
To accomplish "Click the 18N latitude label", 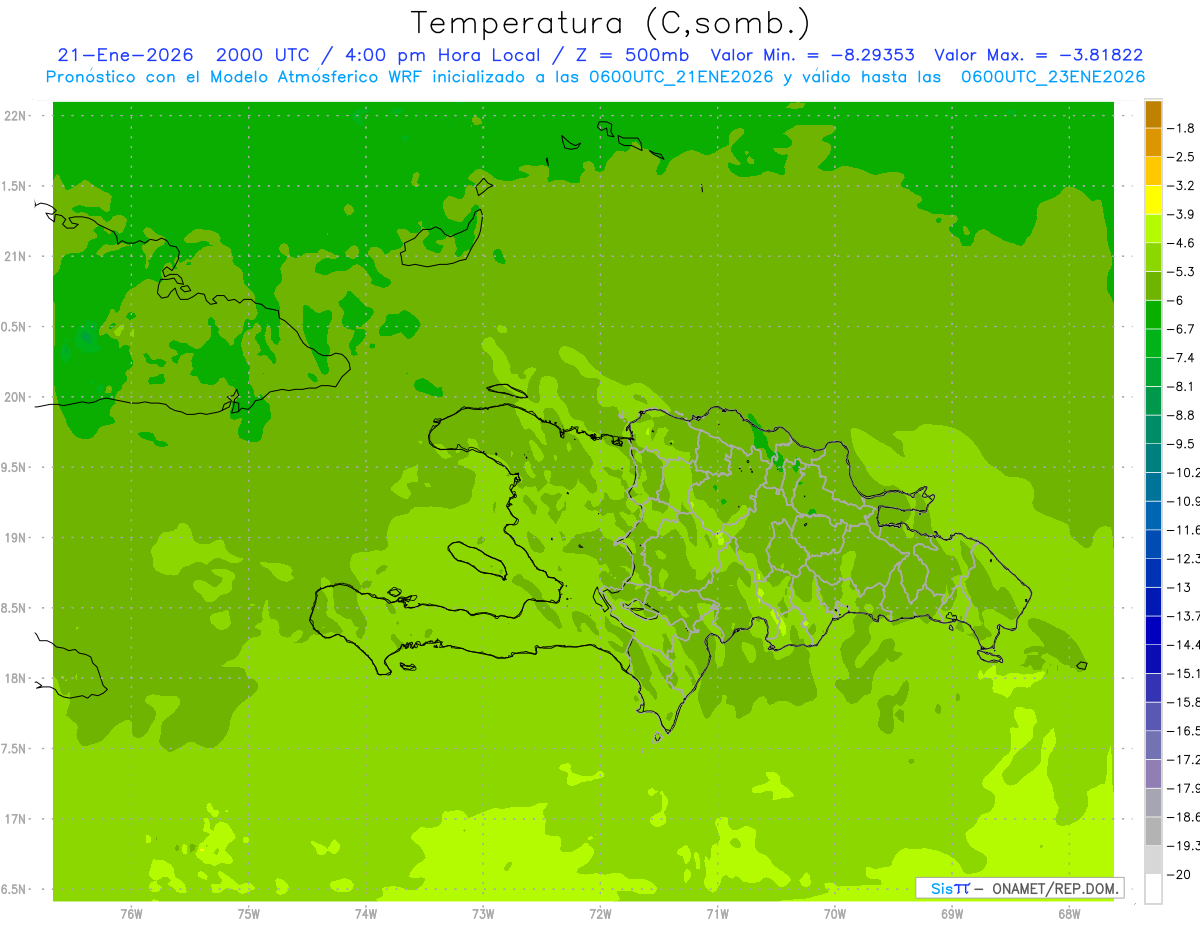I will coord(17,678).
